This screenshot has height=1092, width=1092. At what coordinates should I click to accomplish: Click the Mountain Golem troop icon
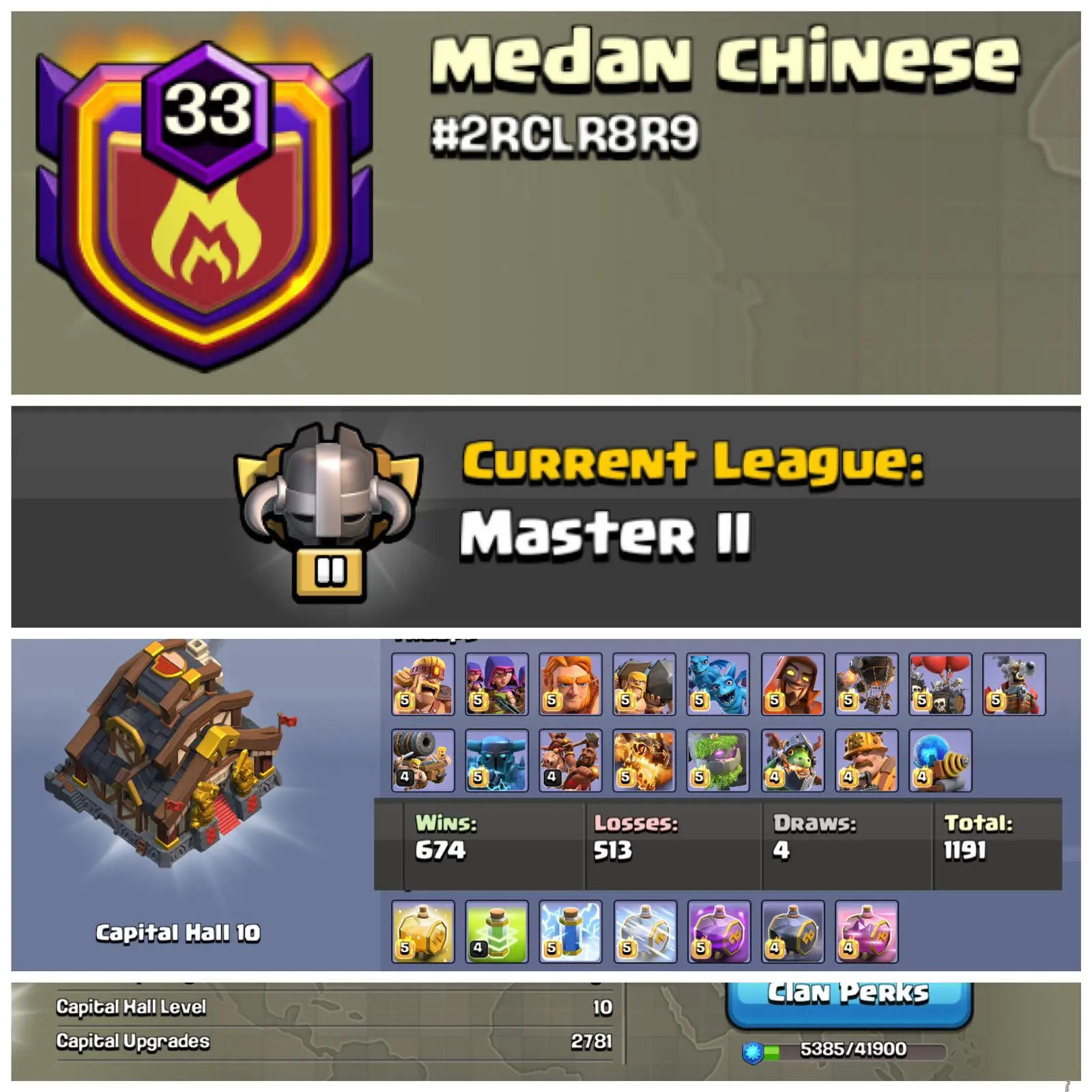(718, 760)
